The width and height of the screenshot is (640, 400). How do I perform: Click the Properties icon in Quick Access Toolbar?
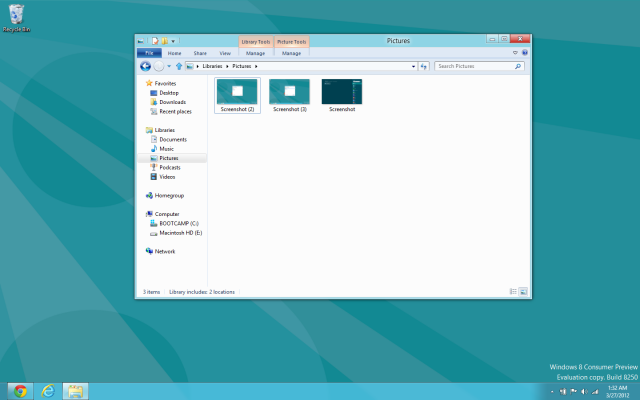(x=155, y=41)
